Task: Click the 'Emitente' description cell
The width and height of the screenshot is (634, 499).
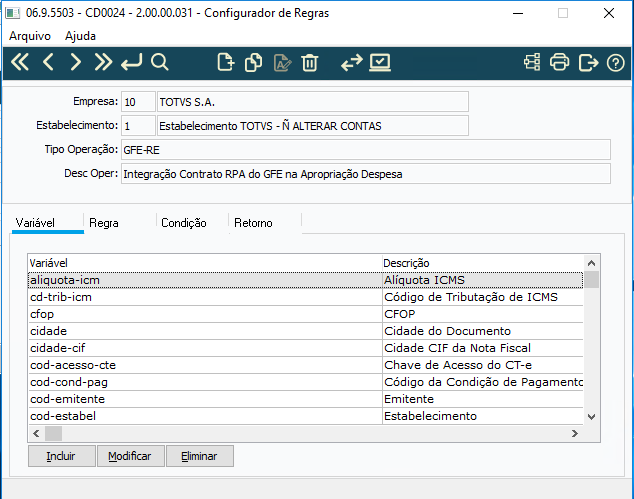Action: click(x=482, y=399)
